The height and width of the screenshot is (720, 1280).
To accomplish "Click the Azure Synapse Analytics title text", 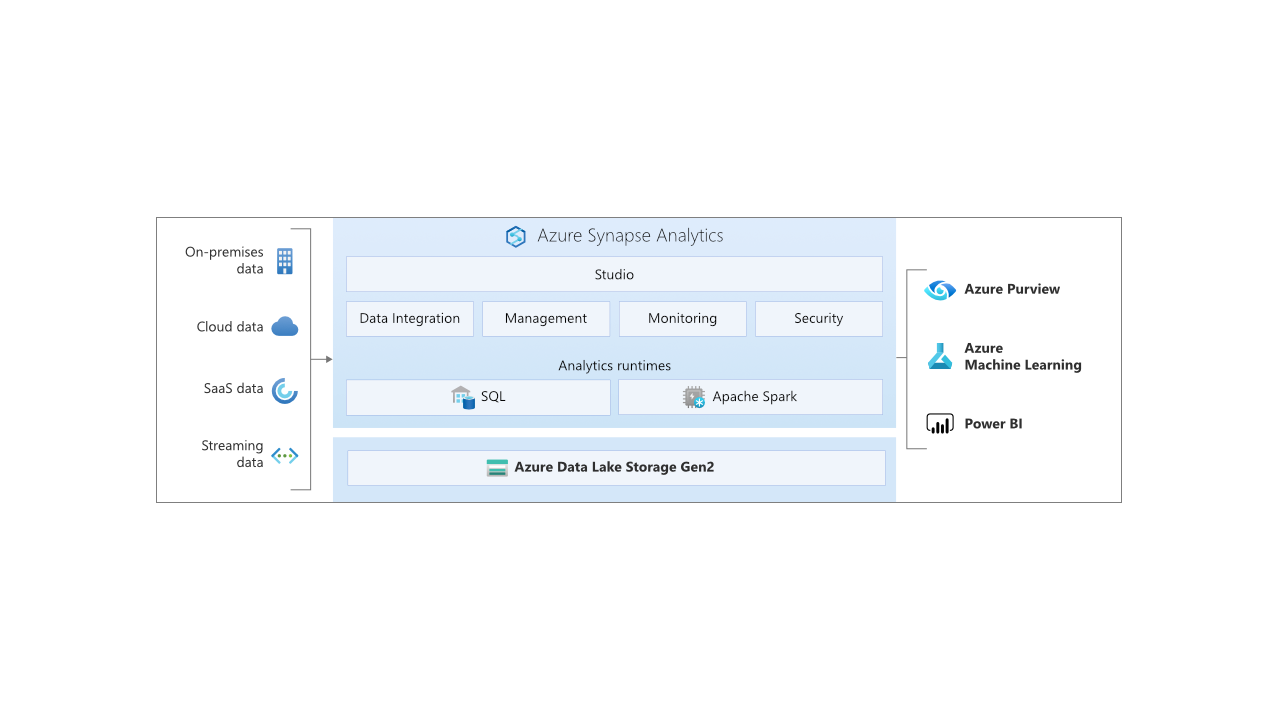I will [630, 236].
